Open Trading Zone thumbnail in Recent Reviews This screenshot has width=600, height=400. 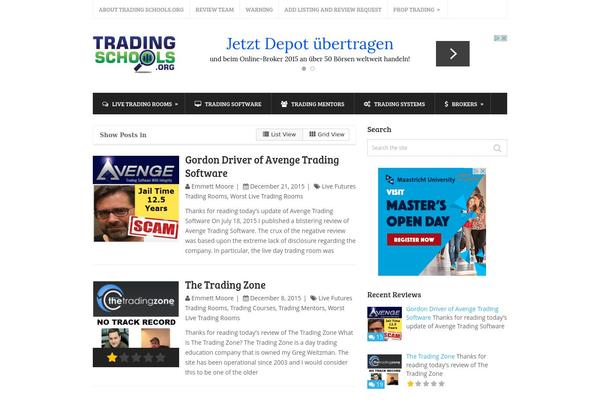pos(385,371)
